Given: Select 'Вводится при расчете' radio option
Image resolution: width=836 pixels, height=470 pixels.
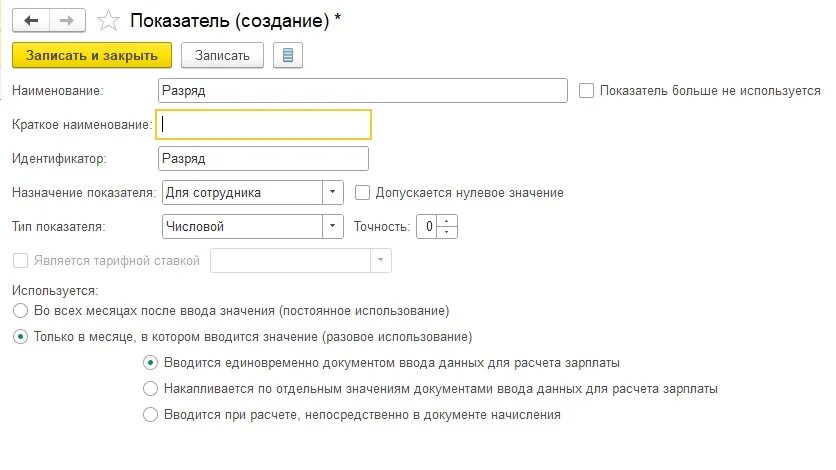Looking at the screenshot, I should pyautogui.click(x=151, y=414).
